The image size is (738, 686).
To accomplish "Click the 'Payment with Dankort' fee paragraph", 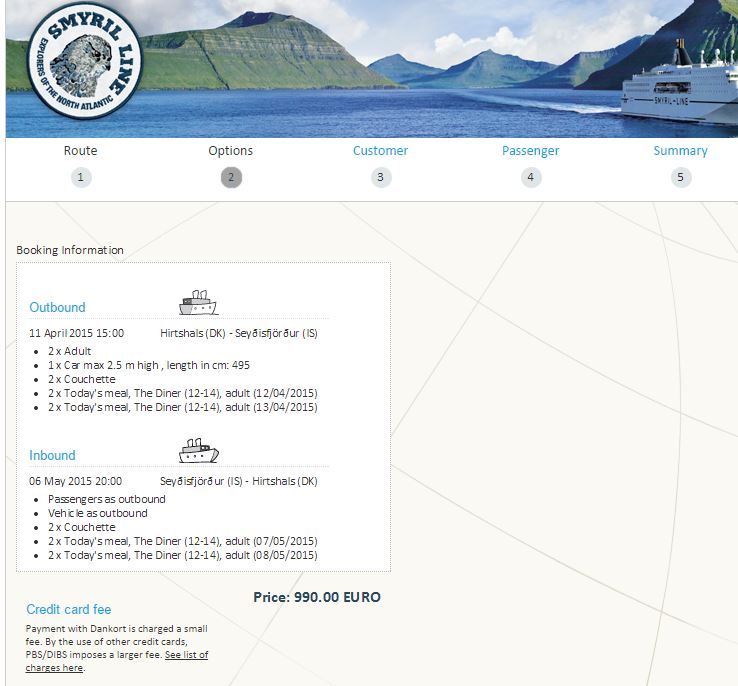I will coord(117,648).
